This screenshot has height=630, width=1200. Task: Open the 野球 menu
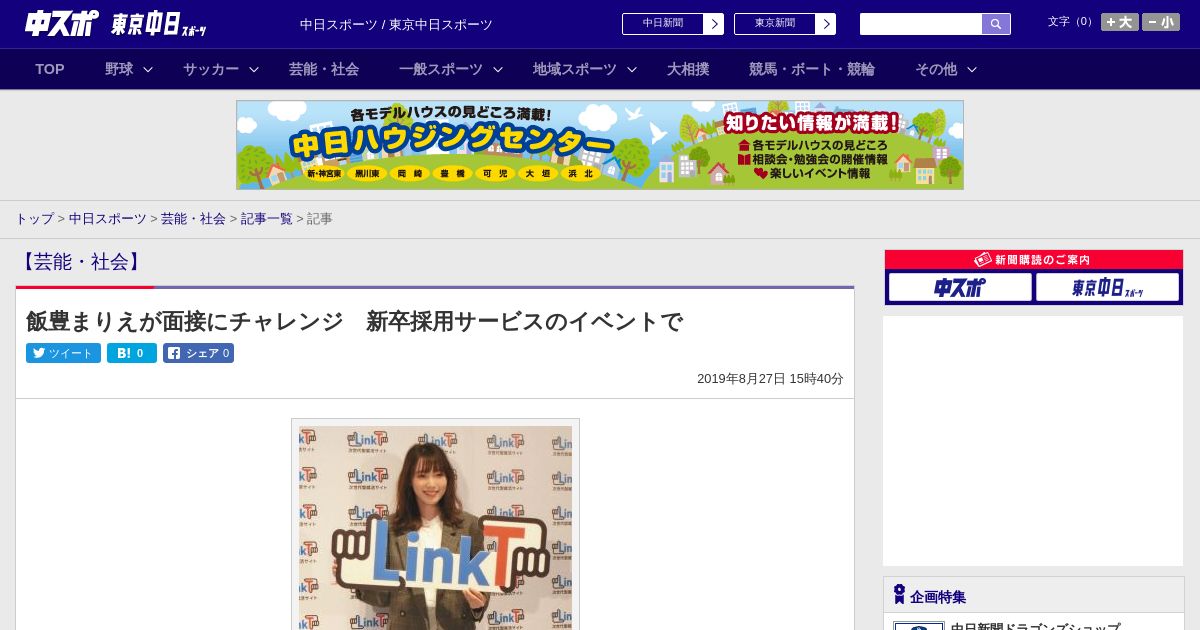[119, 69]
